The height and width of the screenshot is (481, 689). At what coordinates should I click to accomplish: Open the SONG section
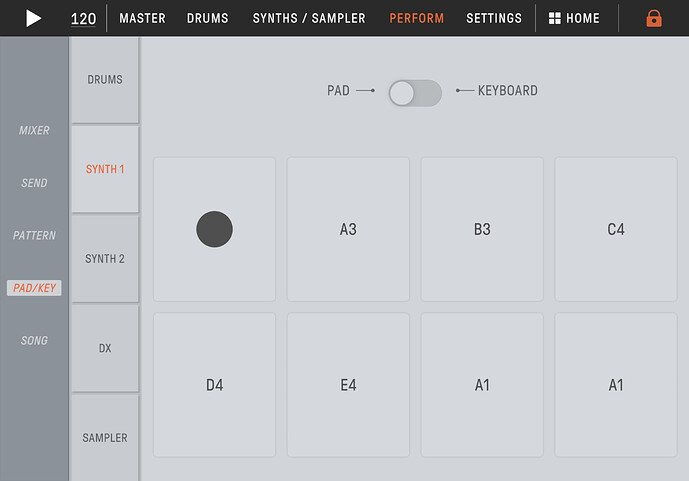[x=34, y=340]
